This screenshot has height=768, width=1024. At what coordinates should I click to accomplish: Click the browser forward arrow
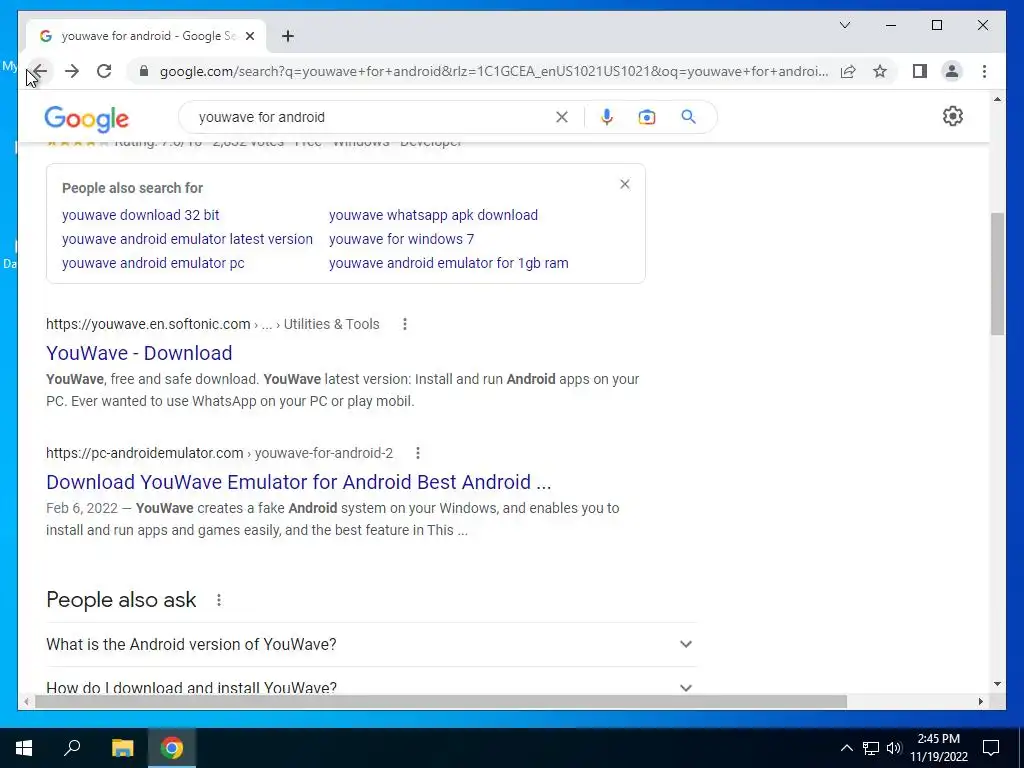pyautogui.click(x=72, y=71)
